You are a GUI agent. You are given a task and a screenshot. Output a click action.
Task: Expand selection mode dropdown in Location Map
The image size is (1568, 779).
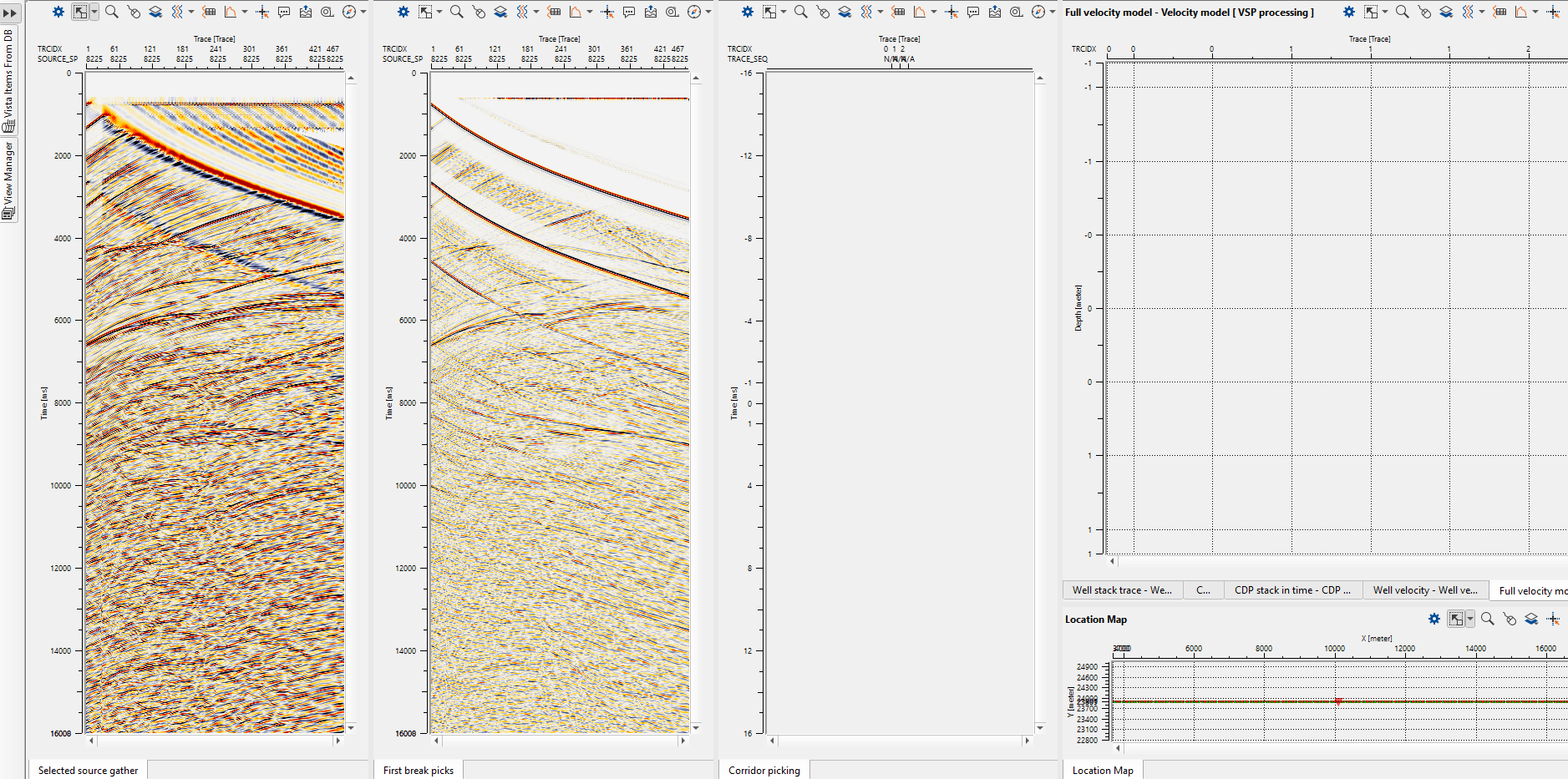click(1470, 619)
